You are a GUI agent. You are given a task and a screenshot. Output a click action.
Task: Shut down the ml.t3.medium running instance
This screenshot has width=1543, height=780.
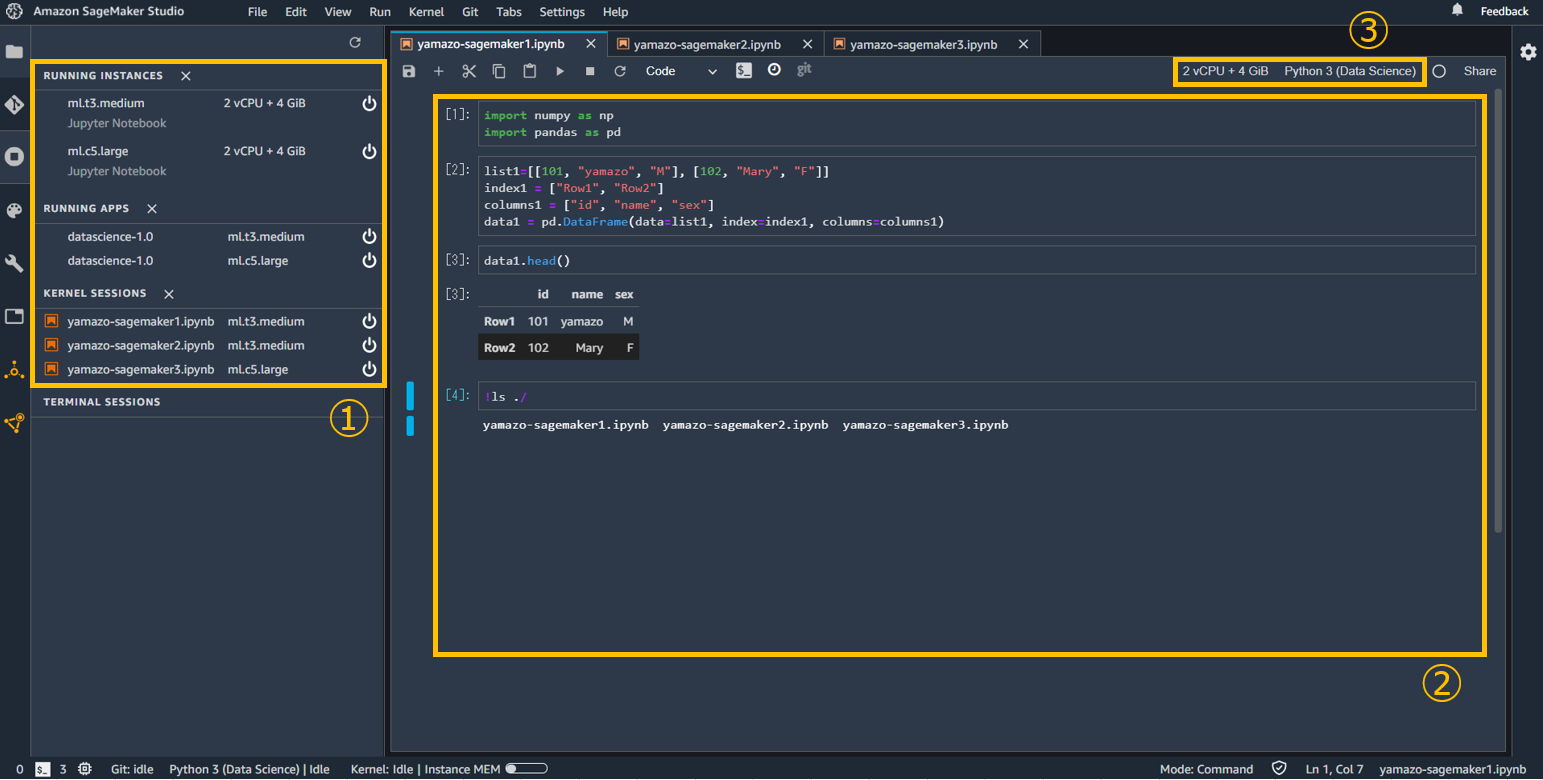369,103
